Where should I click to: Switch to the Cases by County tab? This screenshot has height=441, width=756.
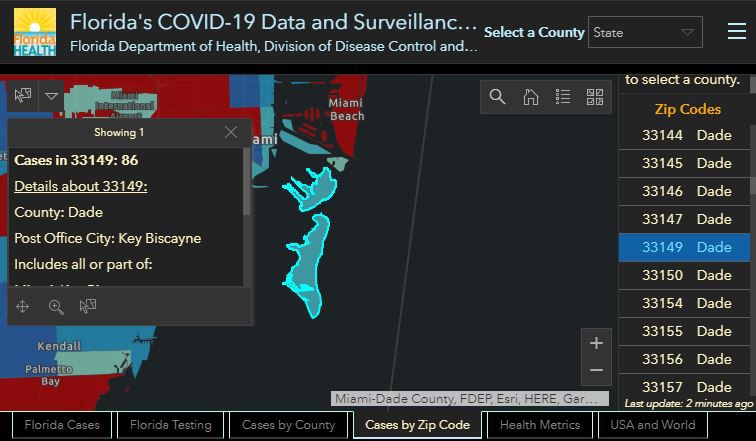click(x=288, y=425)
